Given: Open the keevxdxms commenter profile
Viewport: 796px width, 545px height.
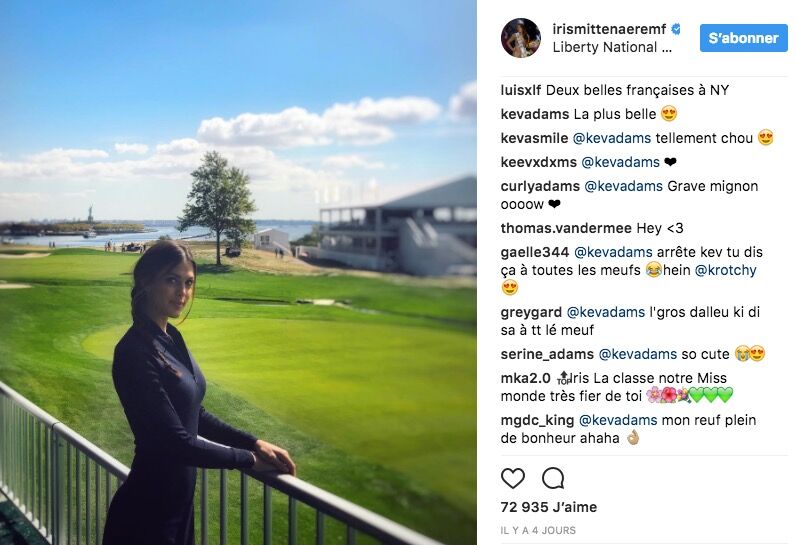Looking at the screenshot, I should (539, 162).
